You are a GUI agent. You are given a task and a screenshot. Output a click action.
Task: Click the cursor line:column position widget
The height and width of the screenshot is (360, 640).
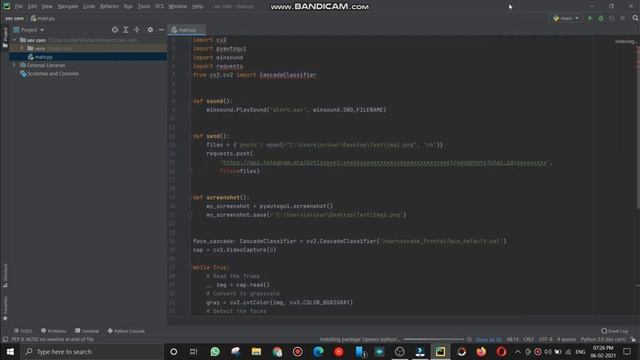coord(513,340)
